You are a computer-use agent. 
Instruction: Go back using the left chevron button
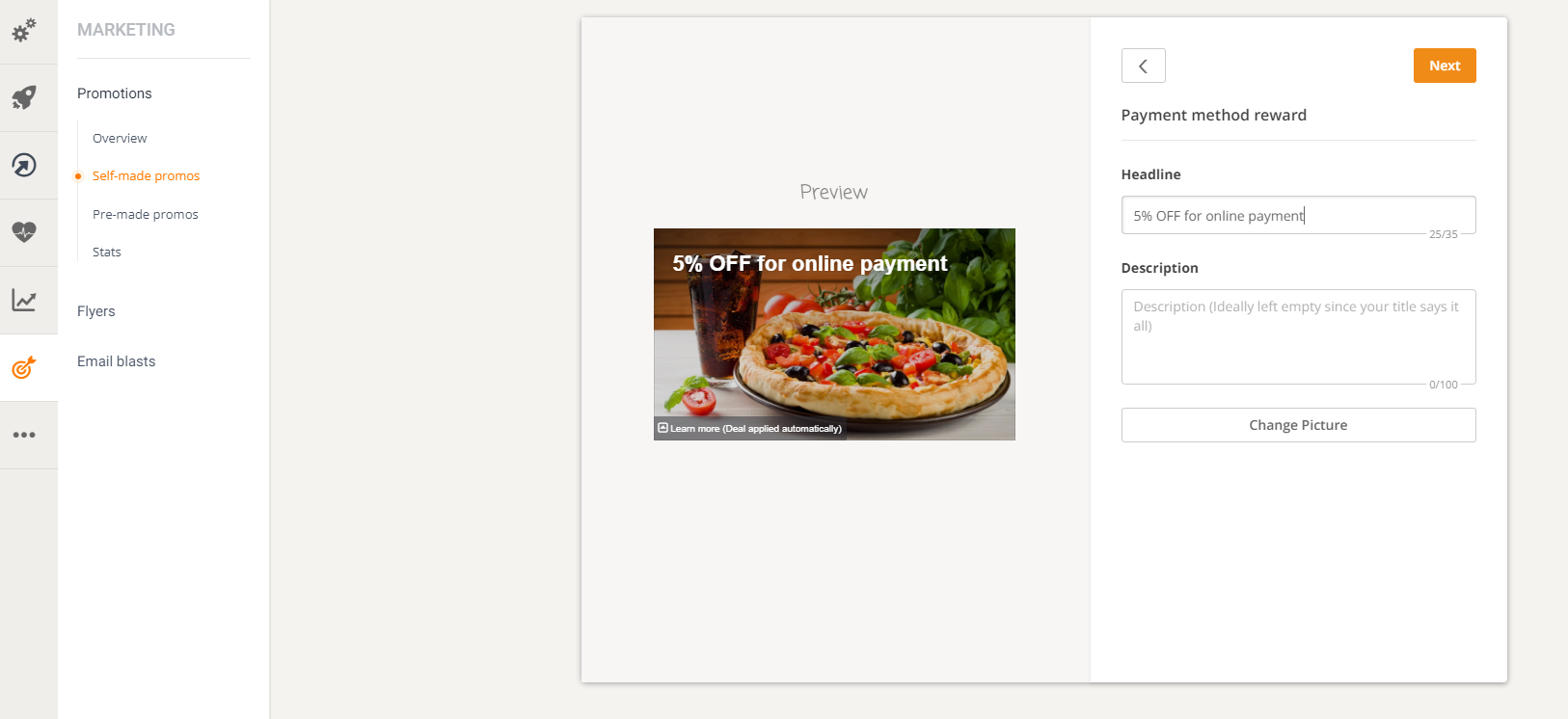tap(1143, 66)
